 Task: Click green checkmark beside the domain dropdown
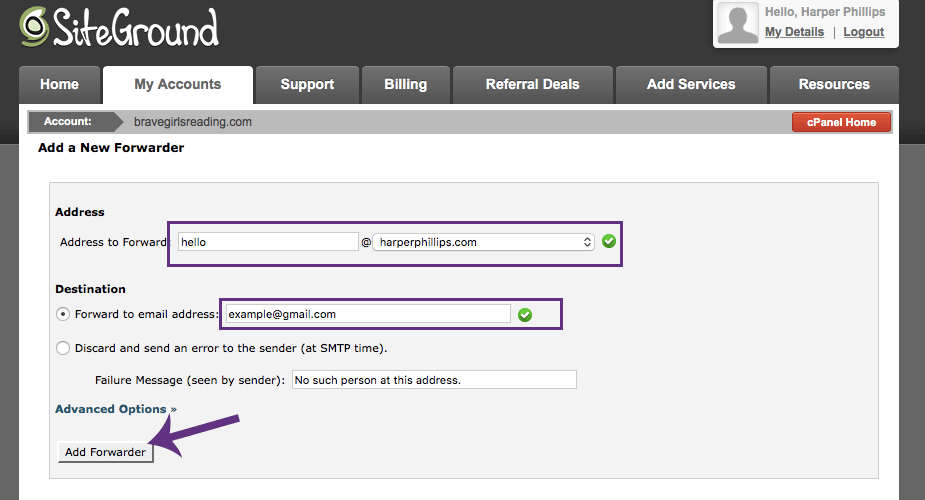[609, 242]
